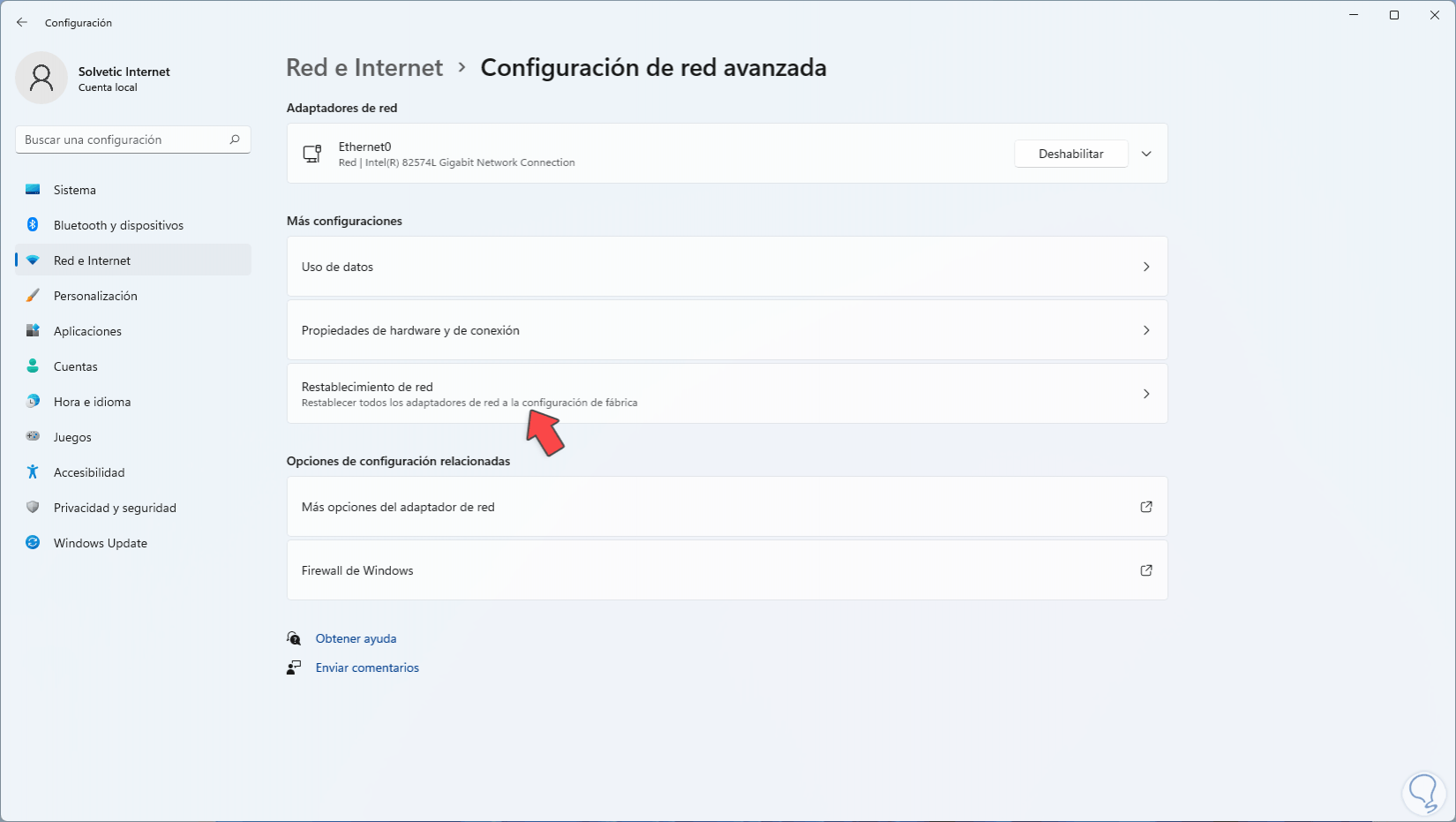Open Restablecimiento de red option
1456x822 pixels.
727,394
